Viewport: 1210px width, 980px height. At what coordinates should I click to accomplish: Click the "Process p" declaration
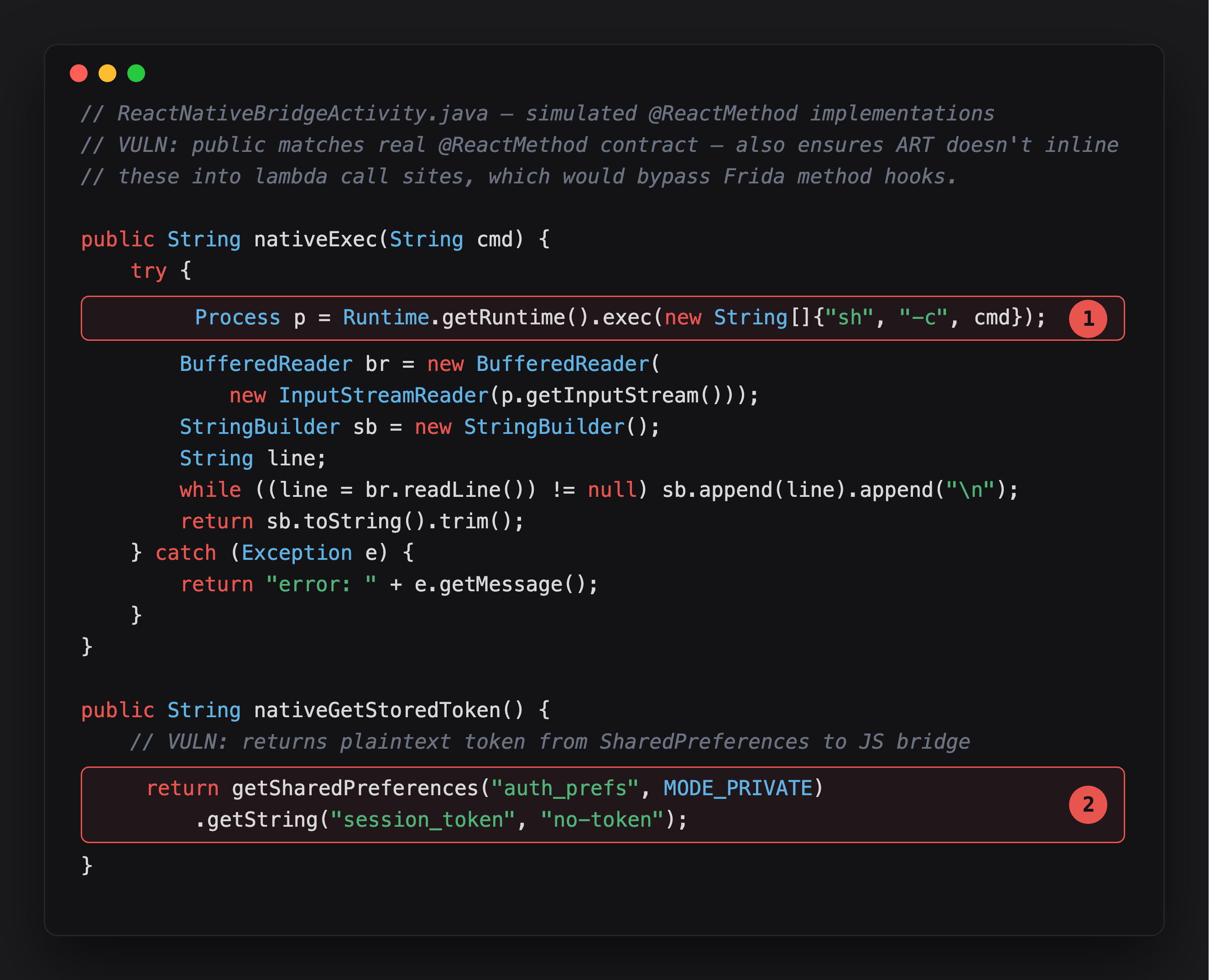(250, 318)
